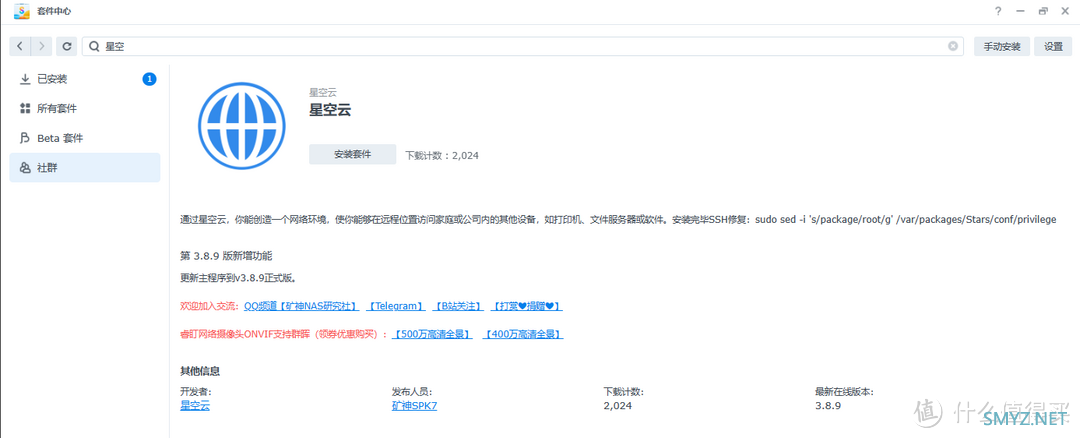Click the 下载计数：2,024 text beside install button
Image resolution: width=1080 pixels, height=438 pixels.
[442, 156]
